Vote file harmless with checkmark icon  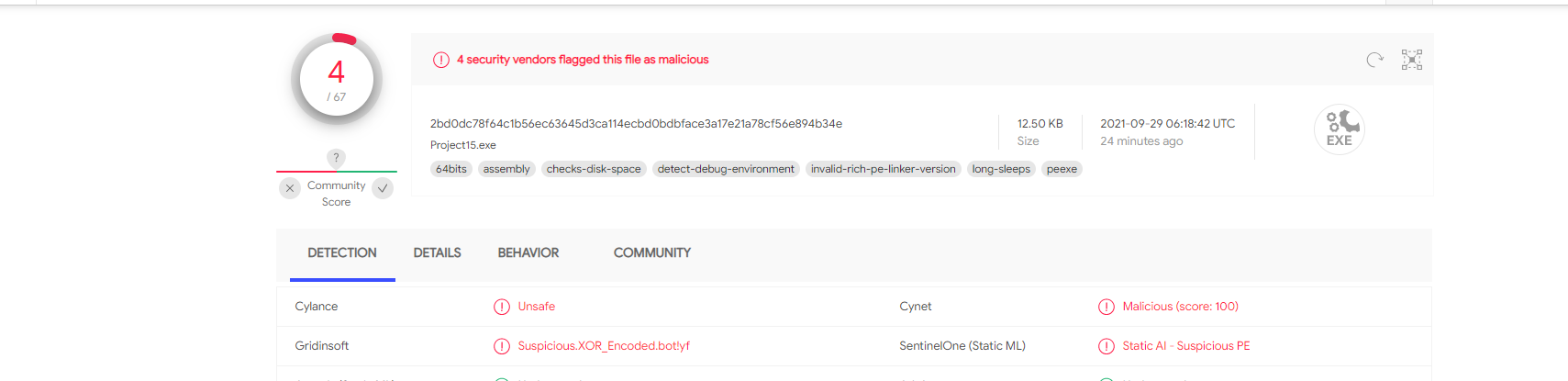(x=384, y=188)
